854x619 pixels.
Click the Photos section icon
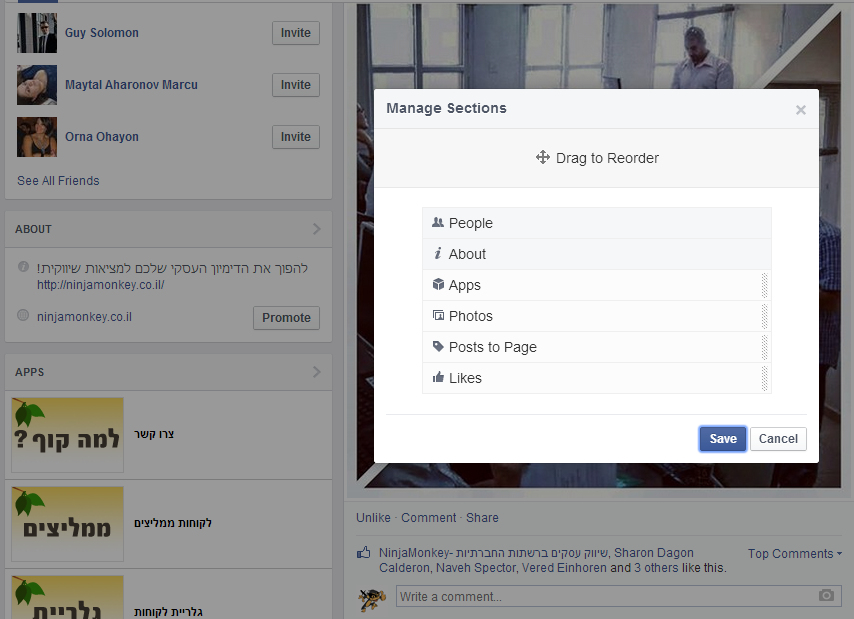(x=438, y=315)
